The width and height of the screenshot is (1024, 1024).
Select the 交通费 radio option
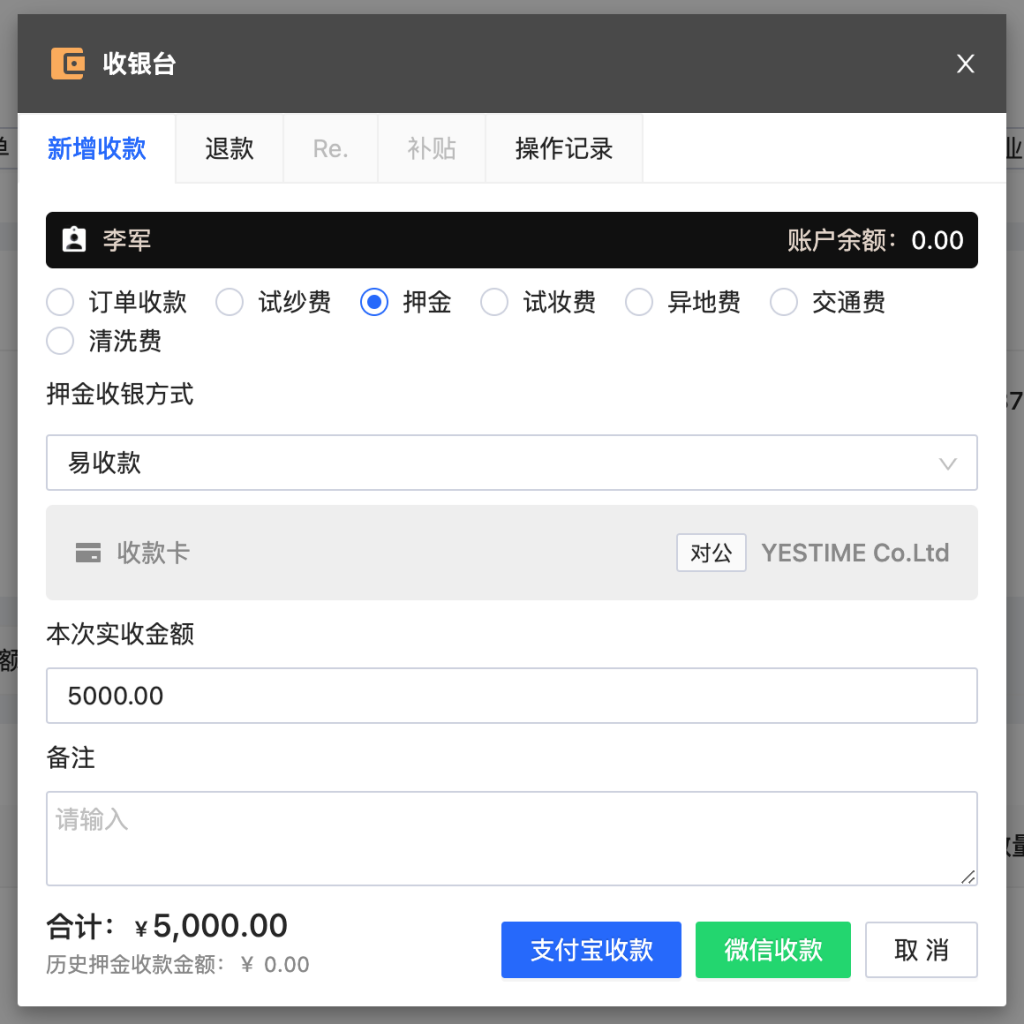point(783,302)
